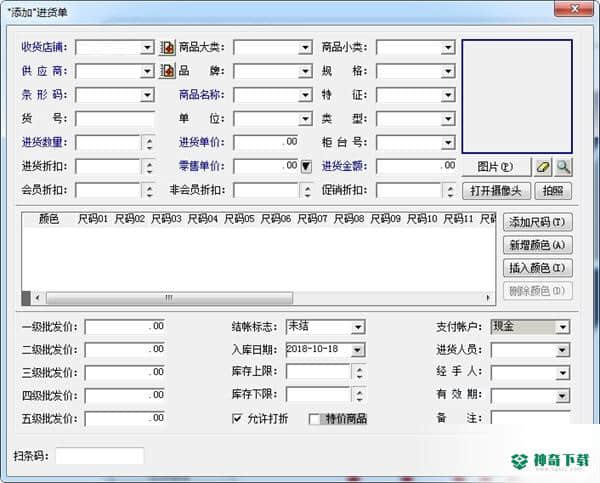600x483 pixels.
Task: Click the 插入颜色 button
Action: (538, 268)
